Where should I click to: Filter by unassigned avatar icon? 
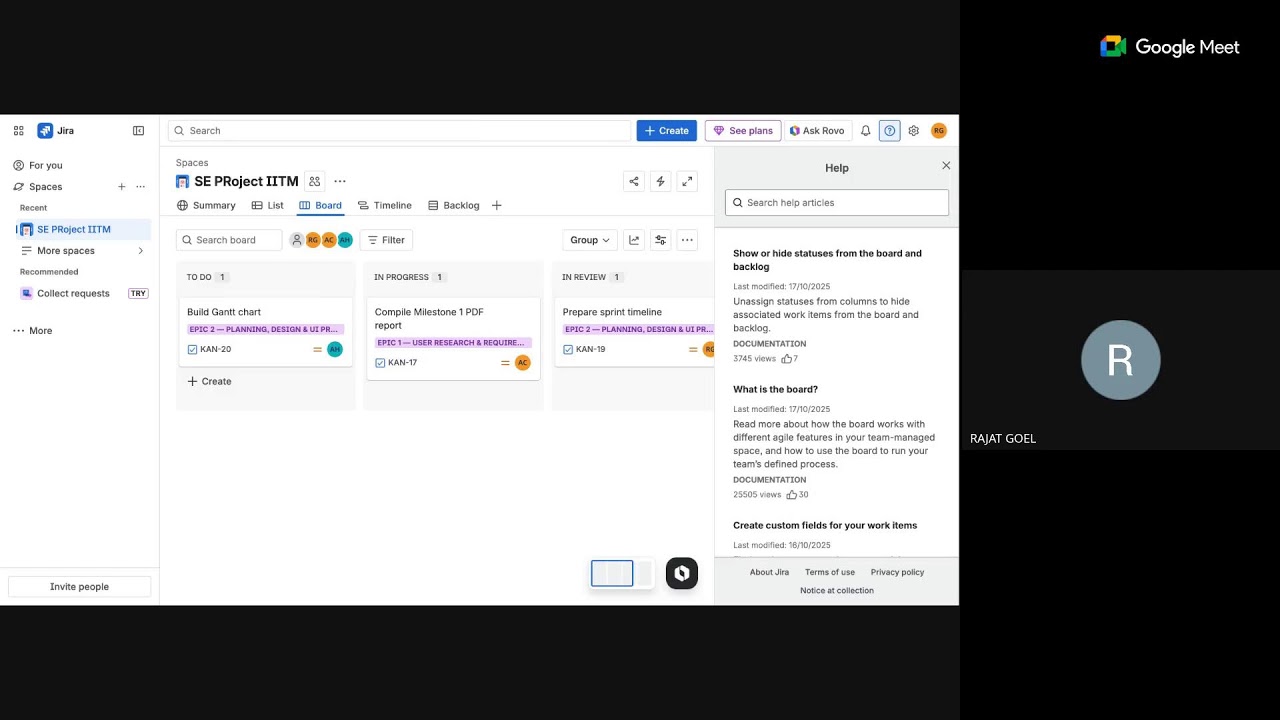[297, 240]
